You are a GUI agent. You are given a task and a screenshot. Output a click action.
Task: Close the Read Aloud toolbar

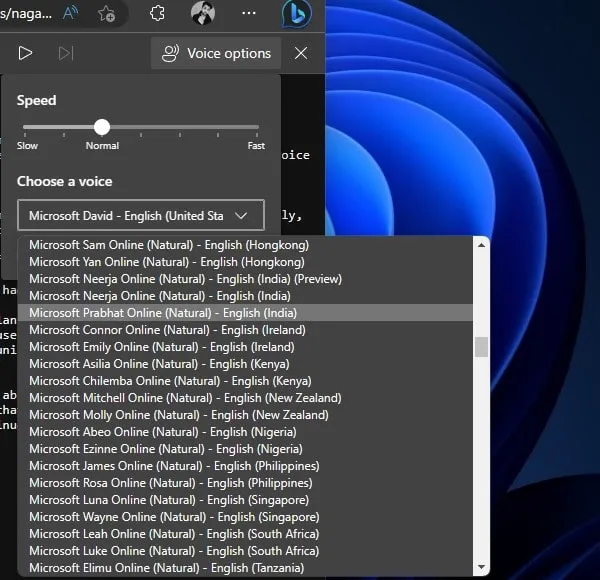[x=301, y=53]
